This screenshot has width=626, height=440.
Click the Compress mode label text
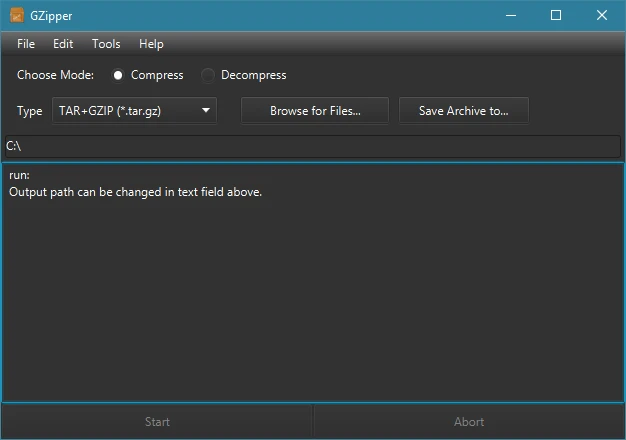coord(157,75)
